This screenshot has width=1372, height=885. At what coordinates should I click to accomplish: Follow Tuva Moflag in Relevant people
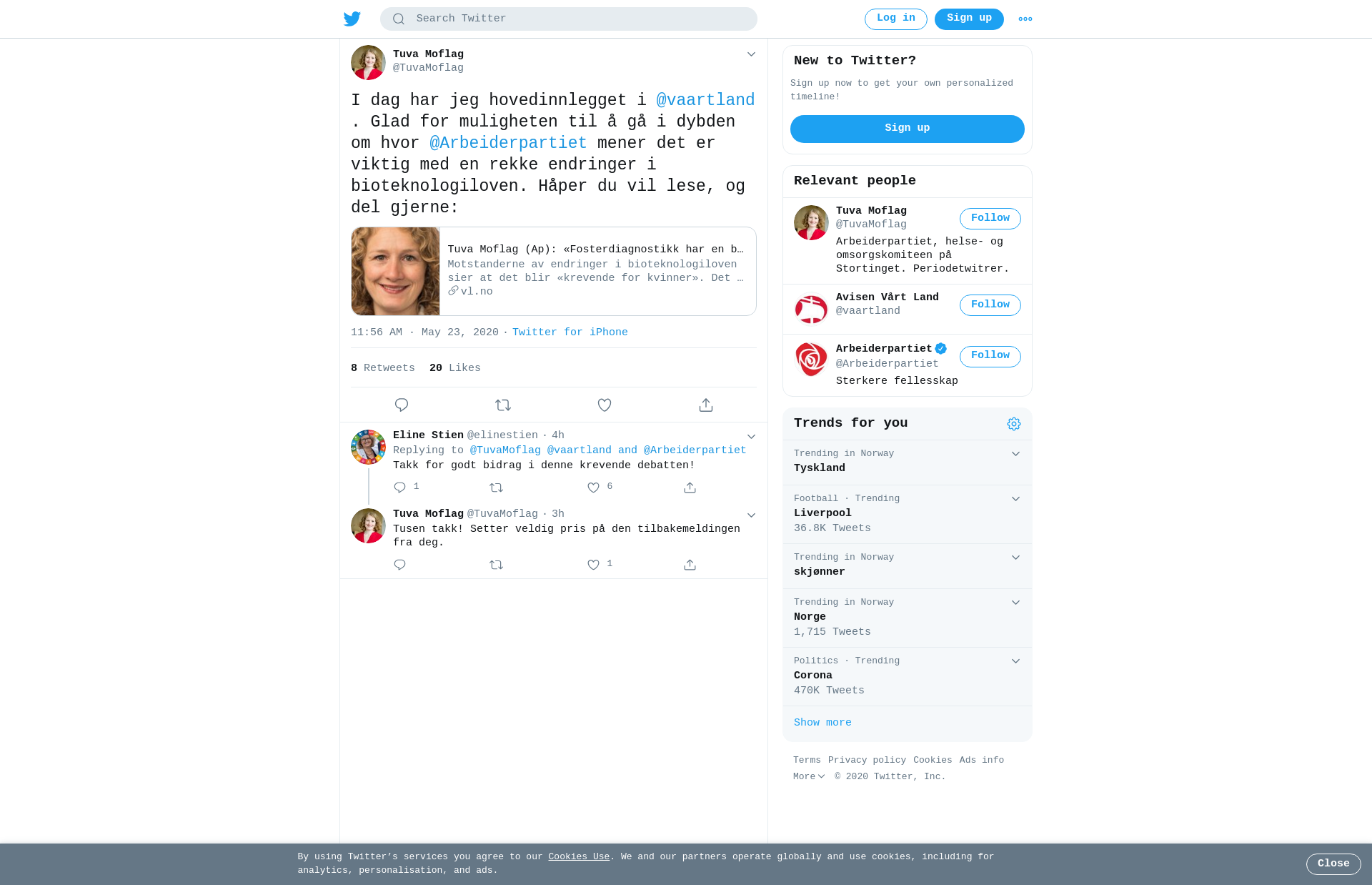pyautogui.click(x=990, y=219)
